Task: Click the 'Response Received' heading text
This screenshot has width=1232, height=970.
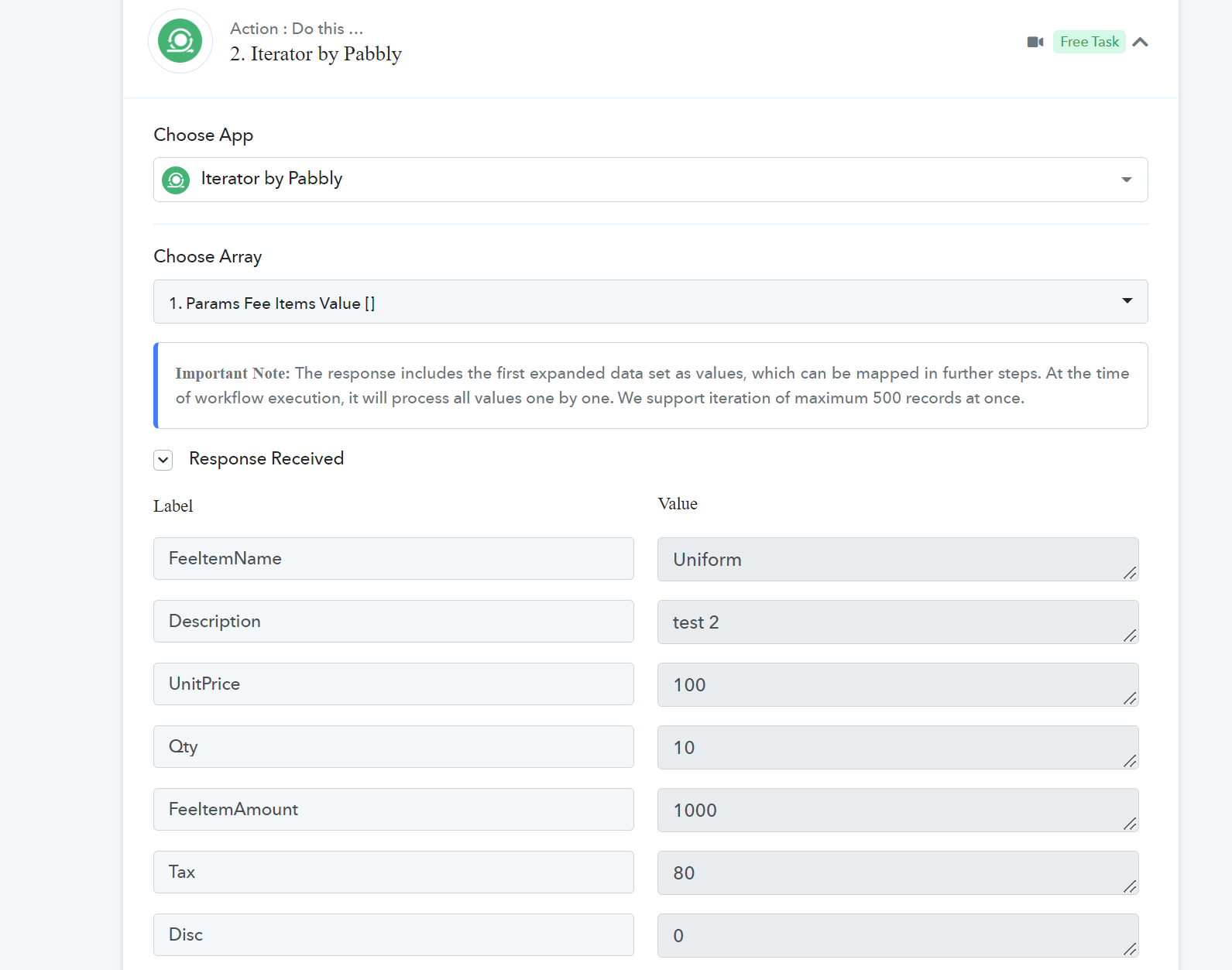Action: click(266, 459)
